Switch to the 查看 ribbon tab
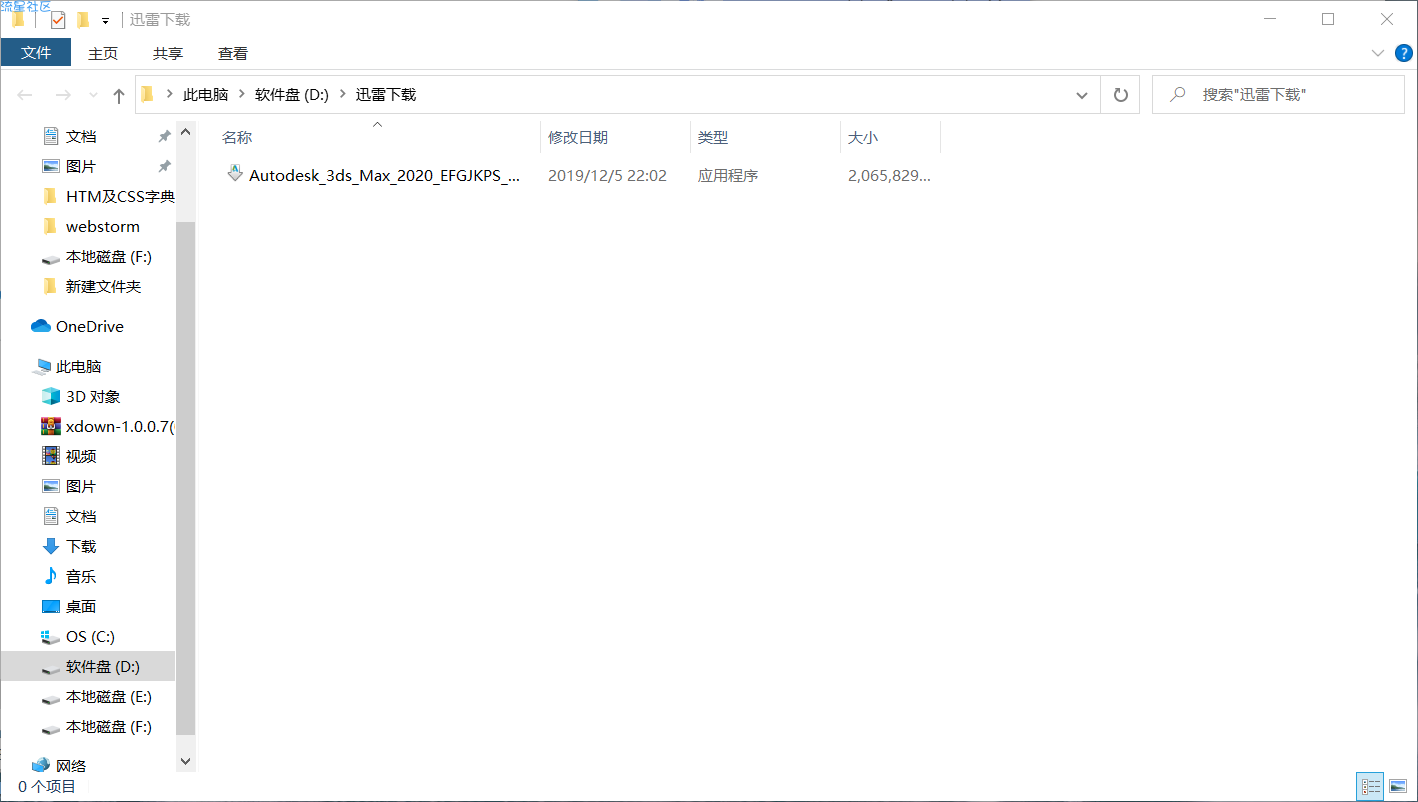The width and height of the screenshot is (1418, 802). [x=233, y=53]
